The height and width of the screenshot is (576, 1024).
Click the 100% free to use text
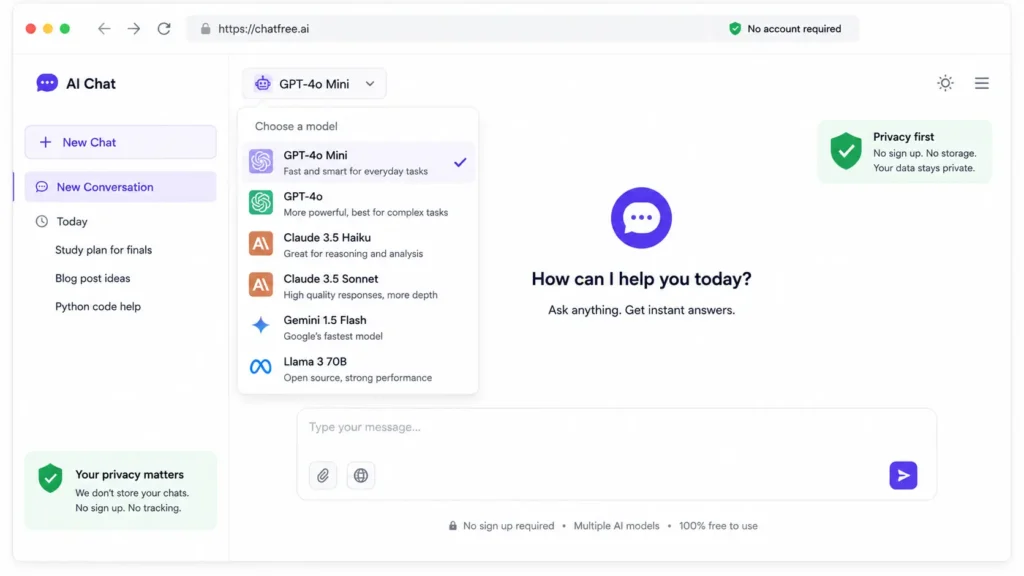click(718, 526)
